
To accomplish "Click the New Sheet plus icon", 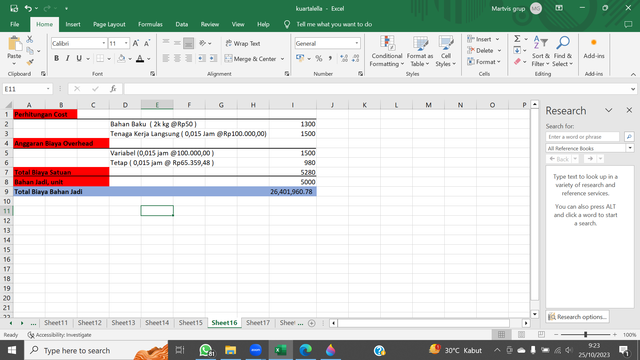I will tap(312, 323).
